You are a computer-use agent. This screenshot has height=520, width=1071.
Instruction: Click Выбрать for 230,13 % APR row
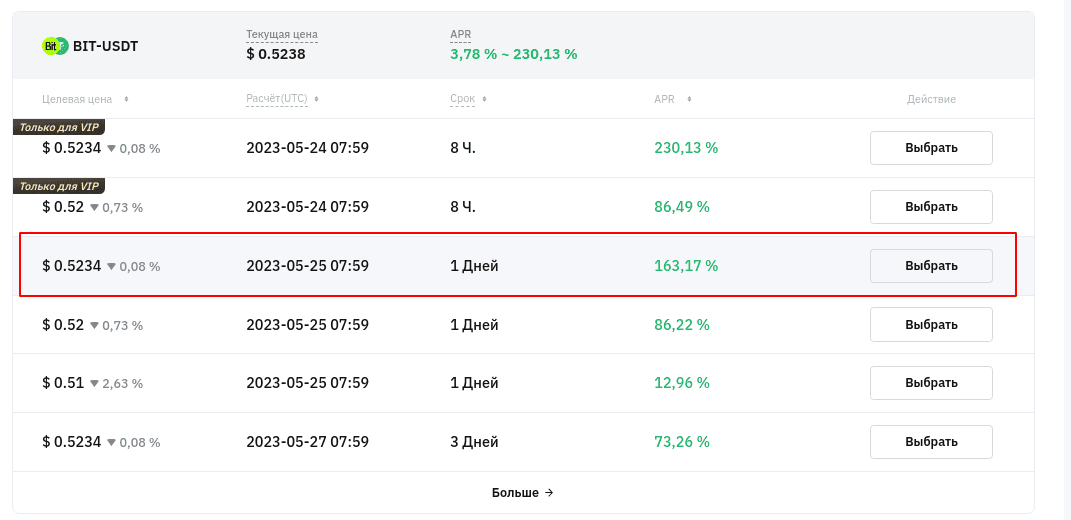click(x=931, y=148)
